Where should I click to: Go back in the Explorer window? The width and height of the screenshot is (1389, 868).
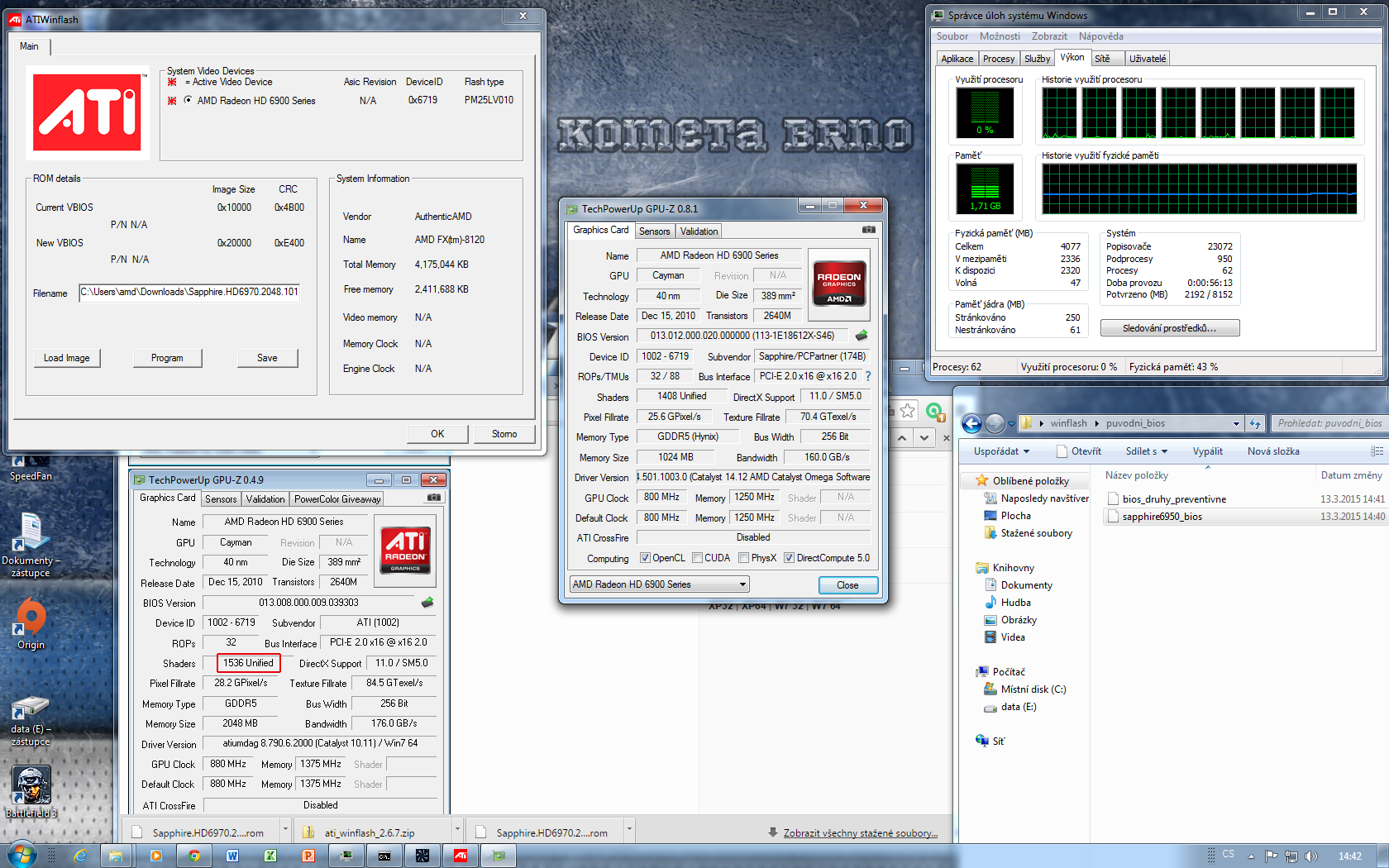[x=972, y=423]
